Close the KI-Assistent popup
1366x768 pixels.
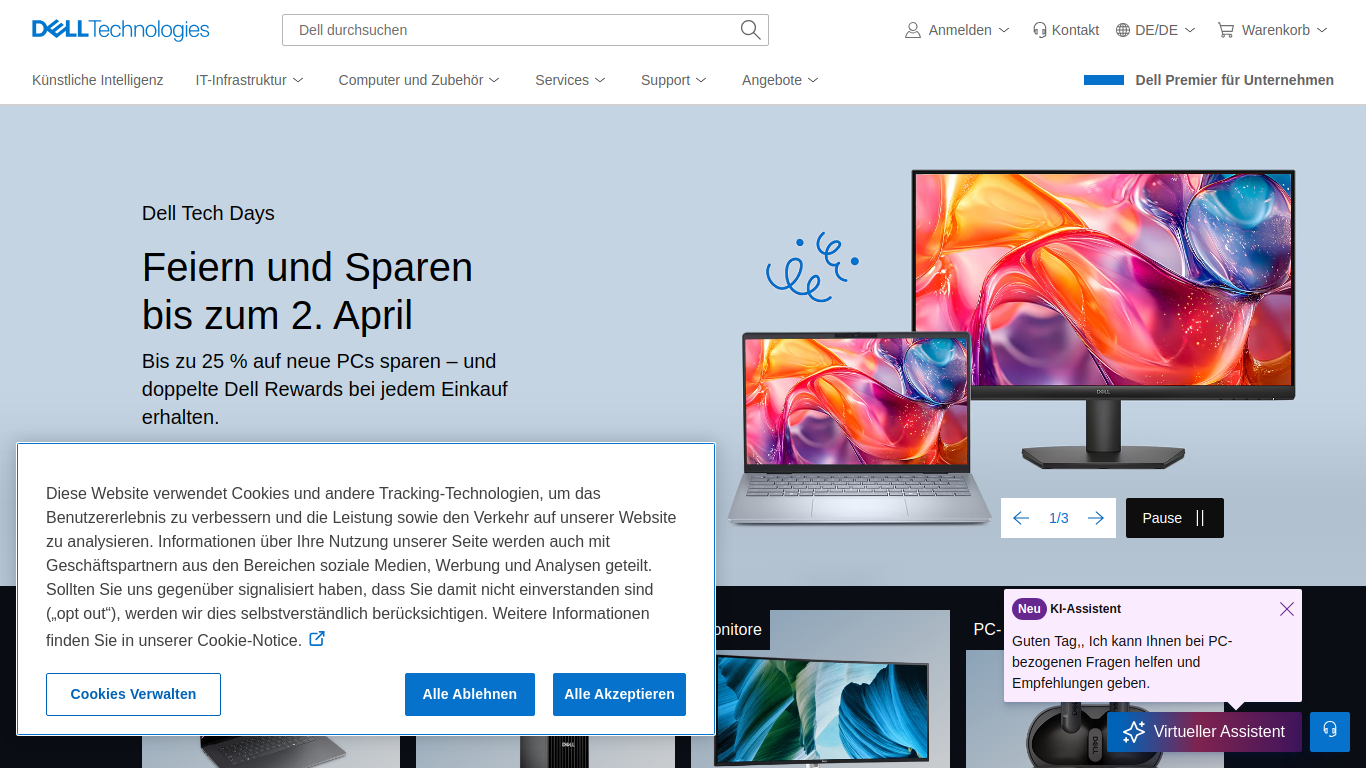tap(1287, 609)
